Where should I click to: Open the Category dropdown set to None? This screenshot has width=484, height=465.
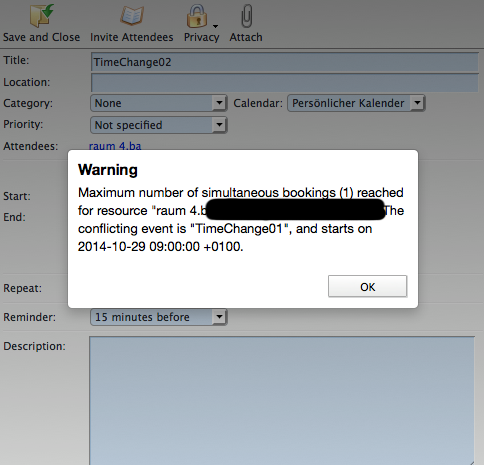[x=159, y=103]
